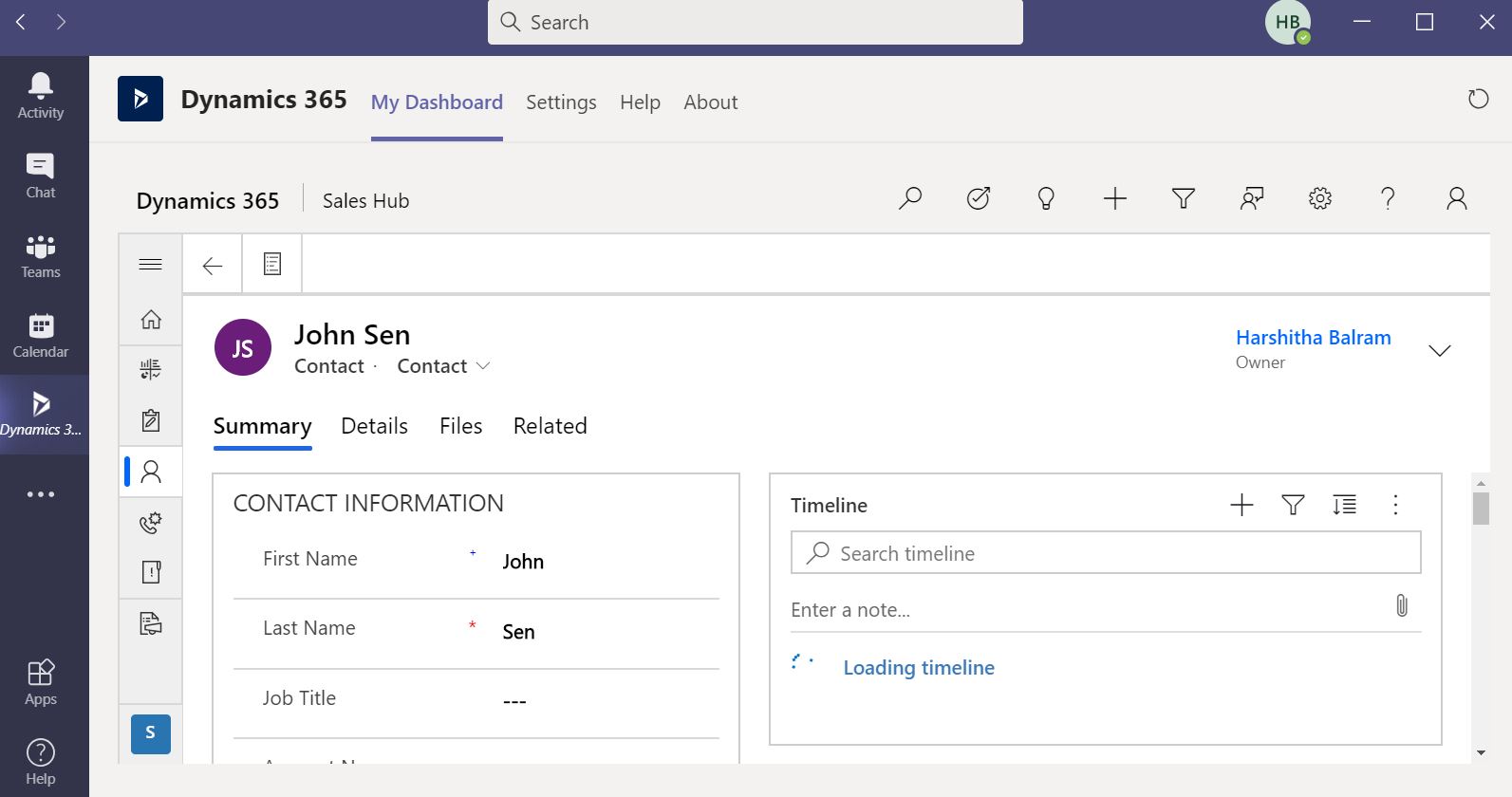Open the Settings tab in Dynamics 365
This screenshot has width=1512, height=797.
[x=561, y=102]
